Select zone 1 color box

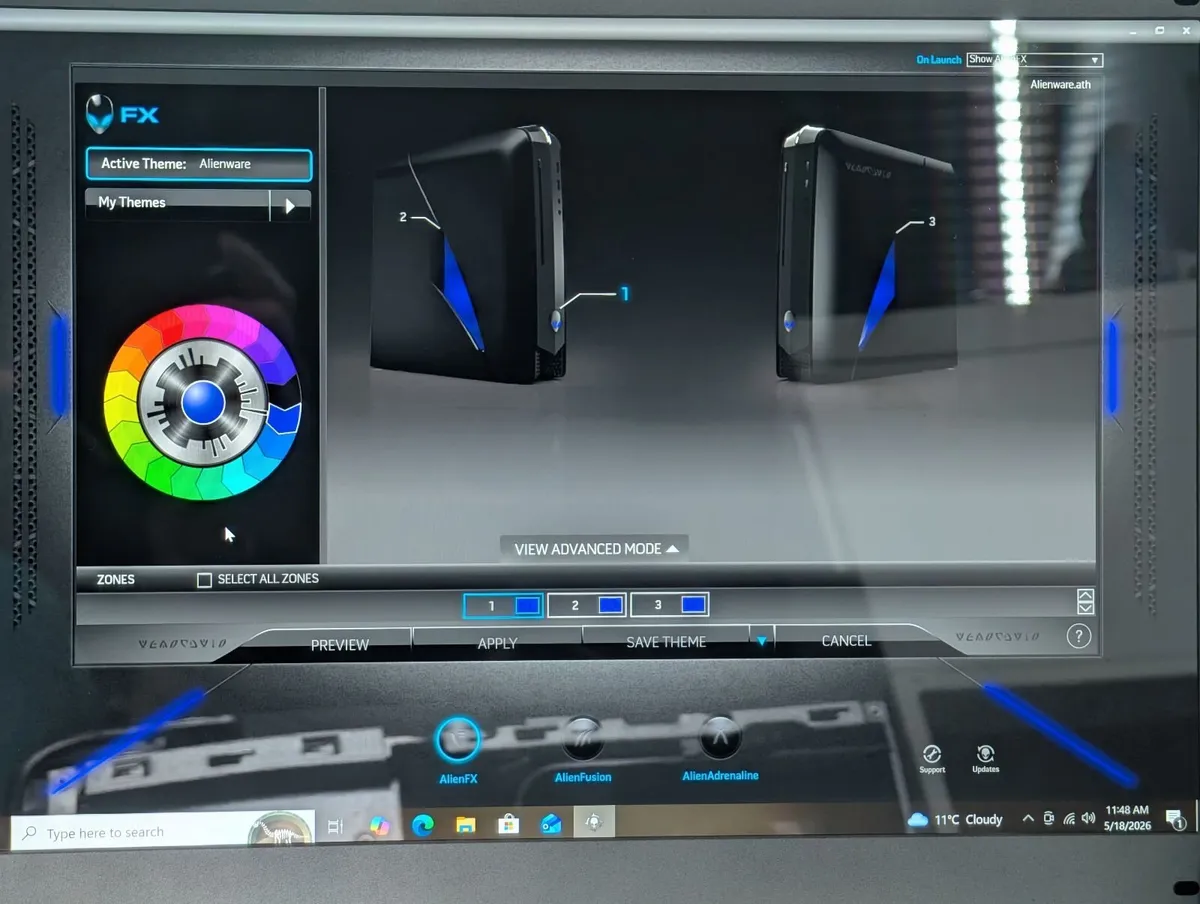click(x=527, y=606)
